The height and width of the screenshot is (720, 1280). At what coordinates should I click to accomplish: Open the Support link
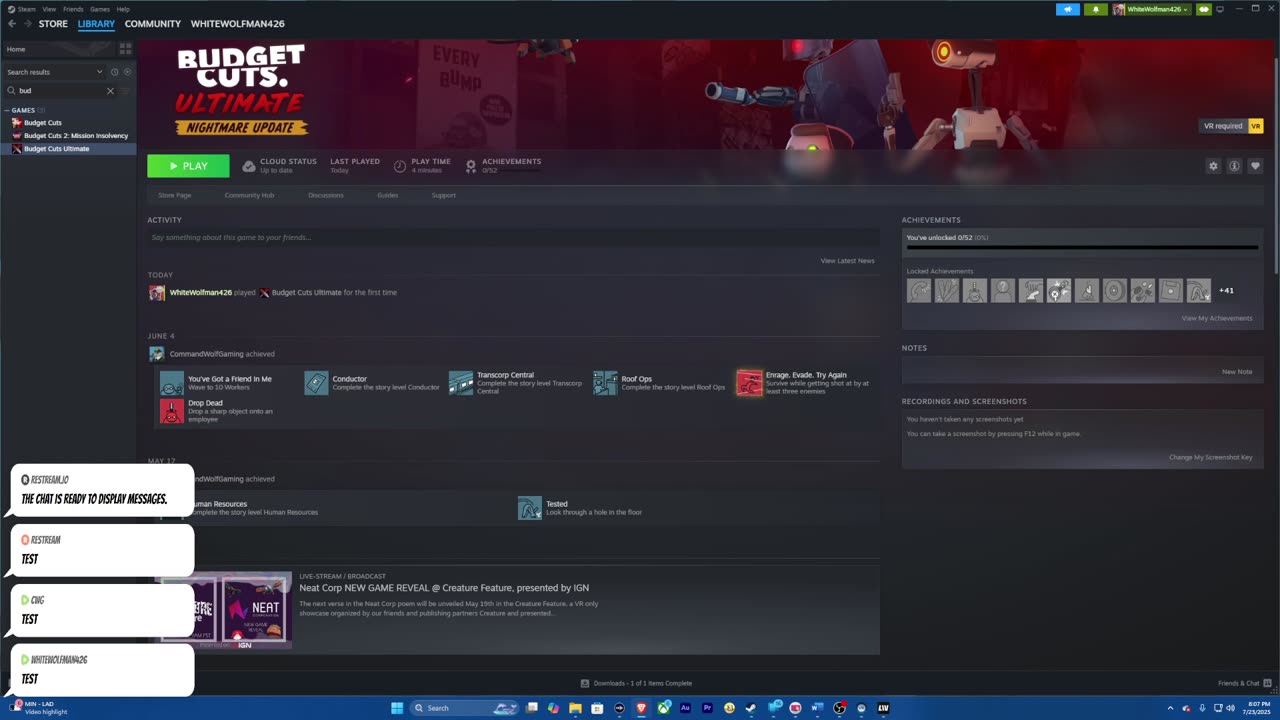point(444,195)
